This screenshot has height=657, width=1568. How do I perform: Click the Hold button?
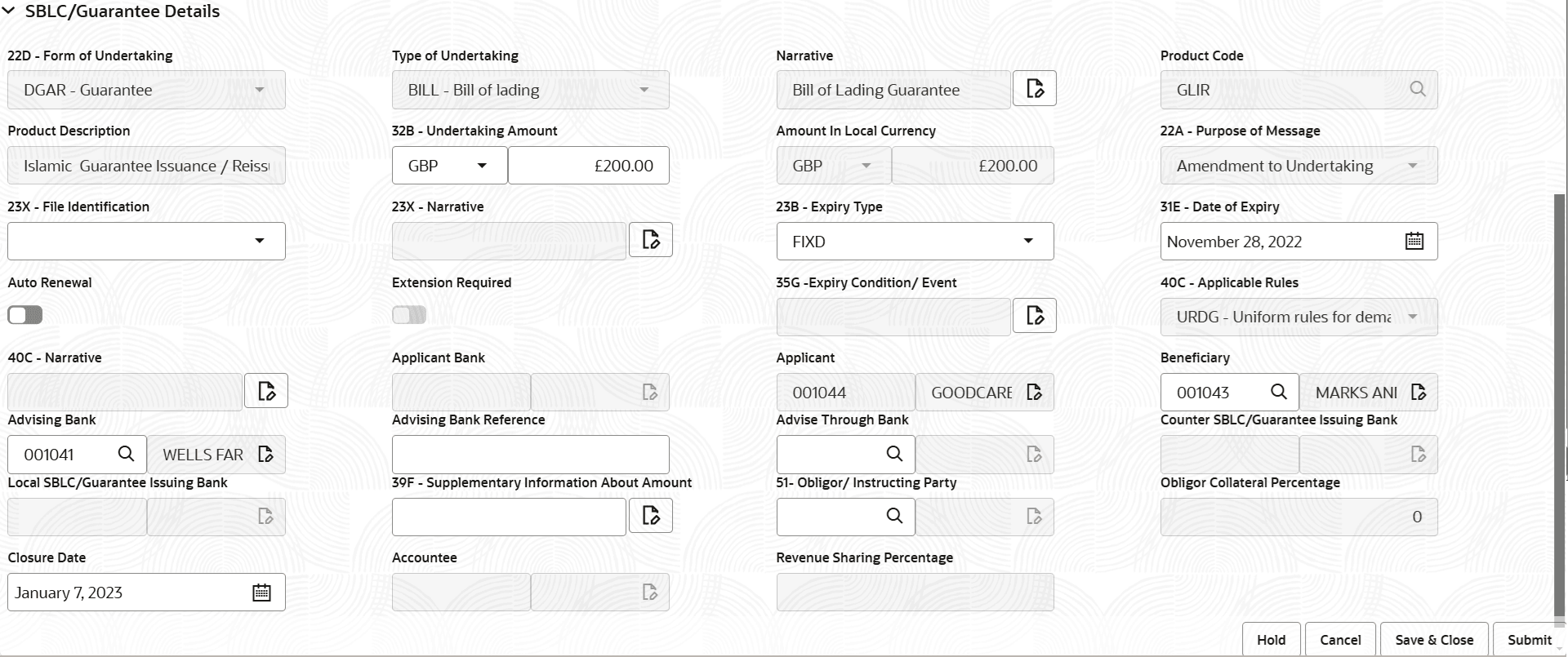(1272, 639)
